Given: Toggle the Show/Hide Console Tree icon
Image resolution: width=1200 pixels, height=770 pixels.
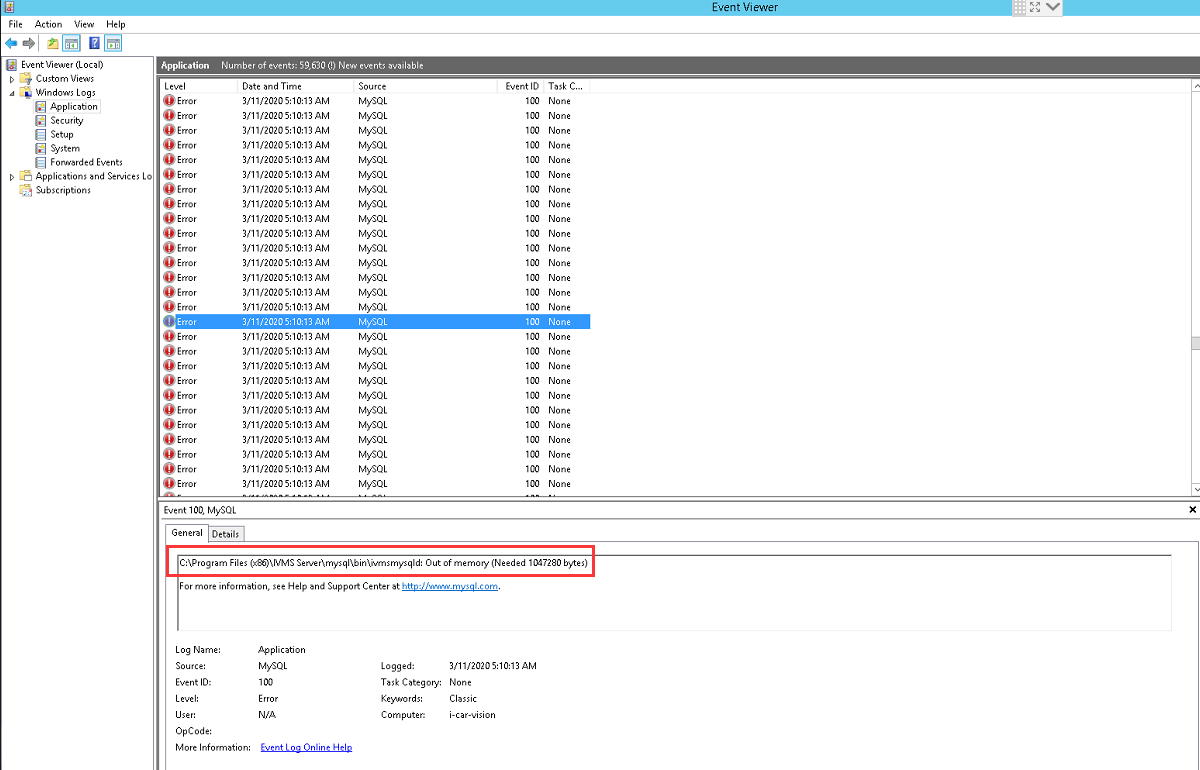Looking at the screenshot, I should pos(71,43).
